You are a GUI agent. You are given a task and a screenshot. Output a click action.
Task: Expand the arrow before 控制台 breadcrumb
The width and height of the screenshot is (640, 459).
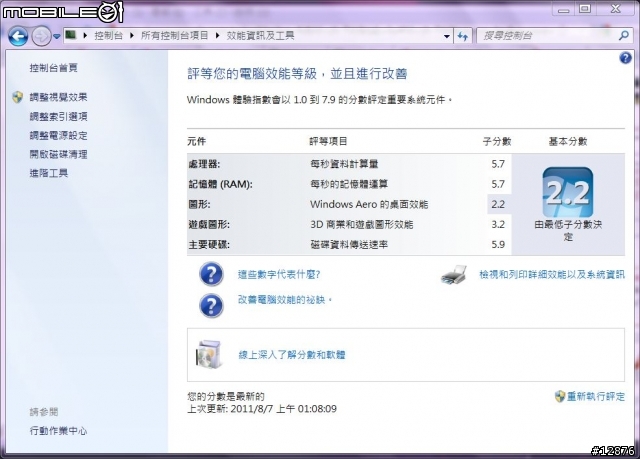coord(85,35)
